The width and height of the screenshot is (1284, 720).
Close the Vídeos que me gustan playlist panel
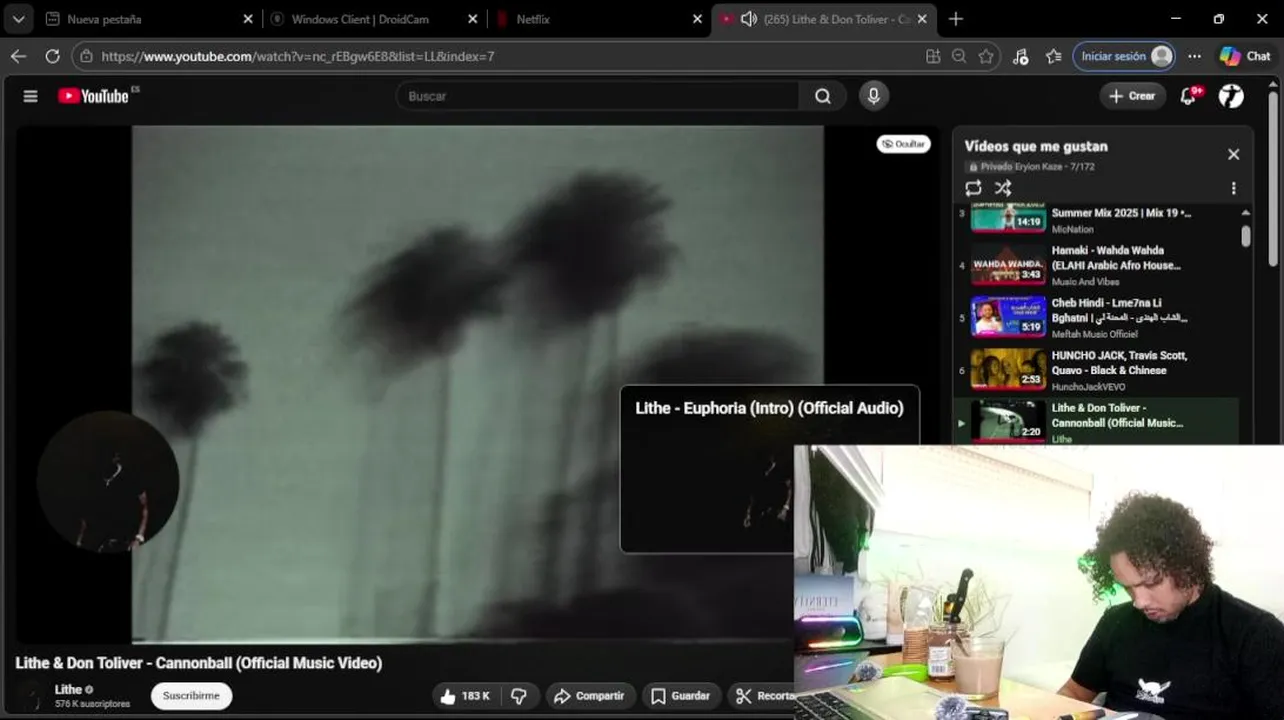(1233, 154)
